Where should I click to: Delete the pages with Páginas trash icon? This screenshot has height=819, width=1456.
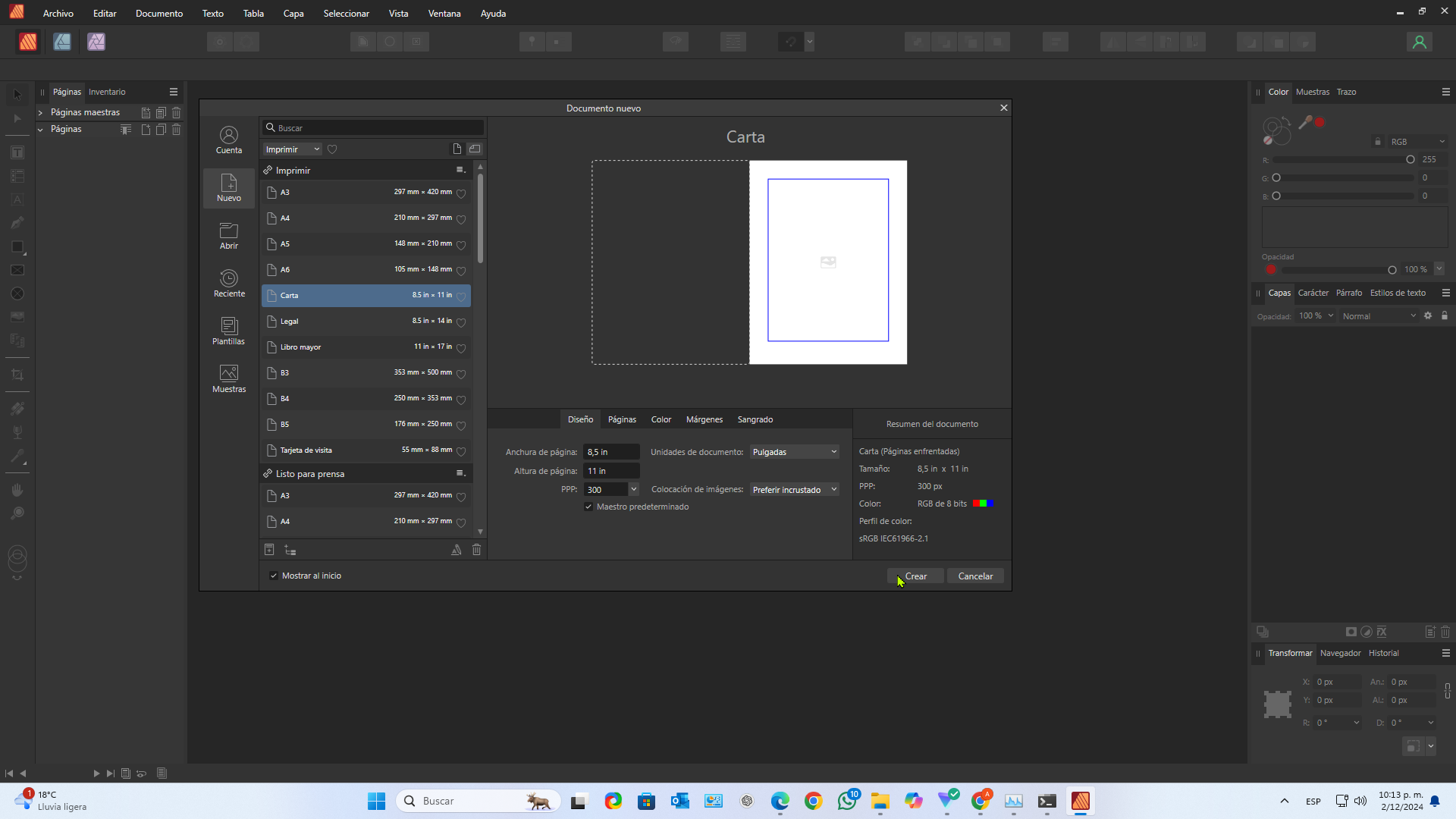click(x=176, y=130)
